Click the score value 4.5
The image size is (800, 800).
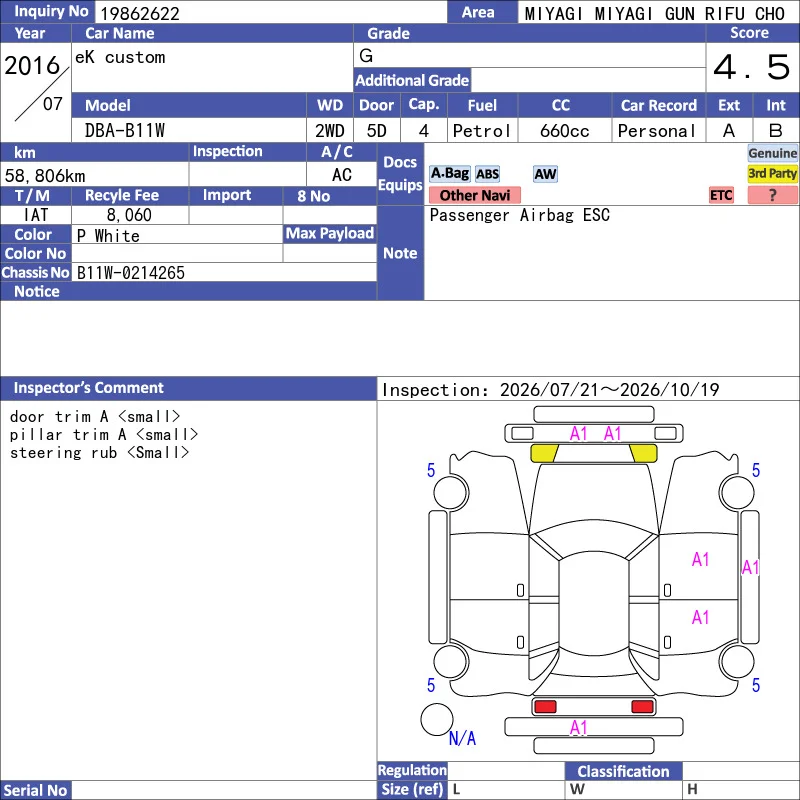752,67
